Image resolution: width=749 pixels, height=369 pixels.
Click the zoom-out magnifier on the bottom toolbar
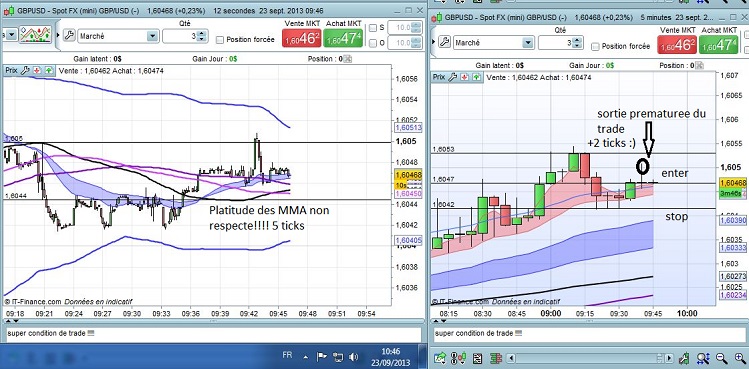[x=721, y=358]
